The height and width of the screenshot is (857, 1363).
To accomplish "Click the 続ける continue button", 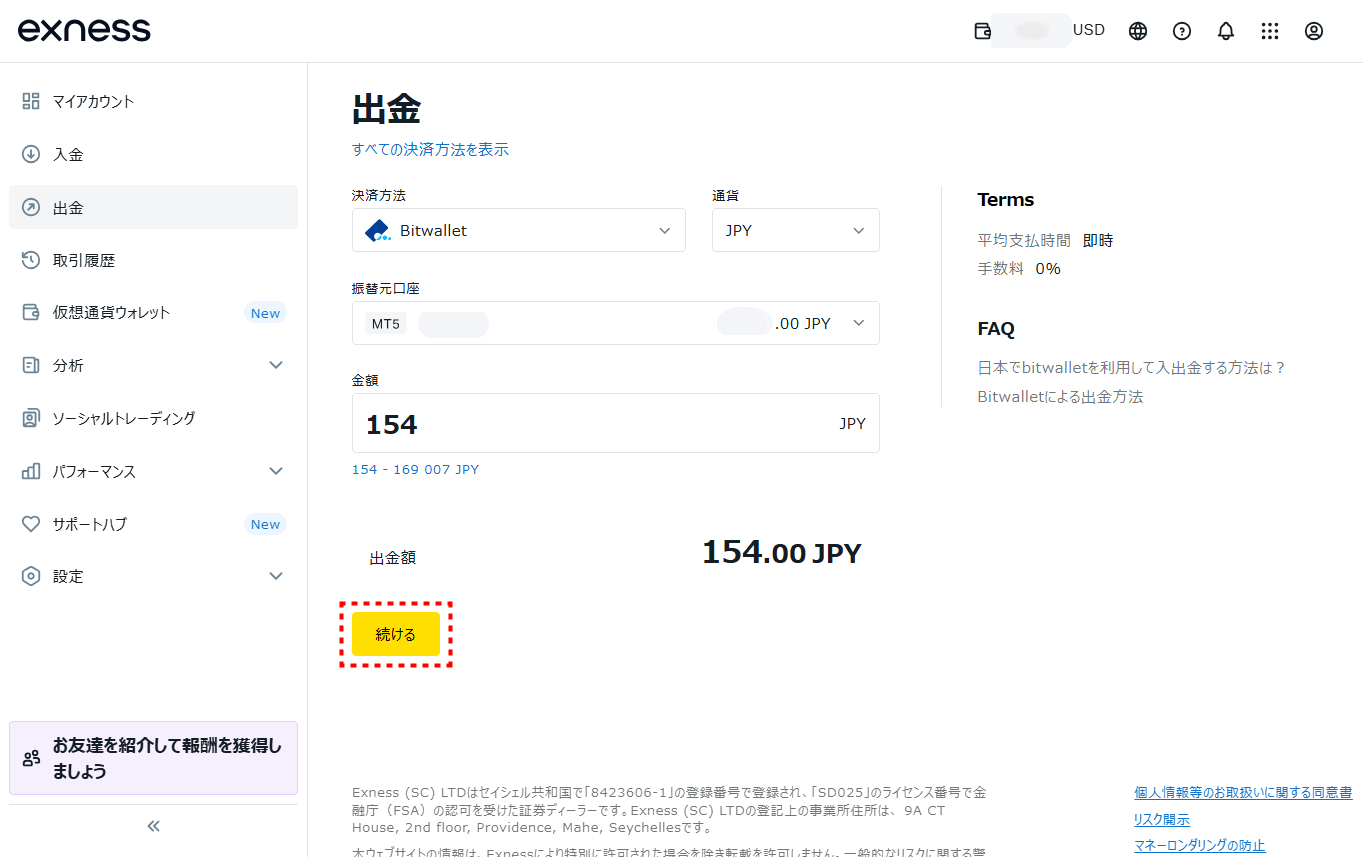I will tap(396, 634).
